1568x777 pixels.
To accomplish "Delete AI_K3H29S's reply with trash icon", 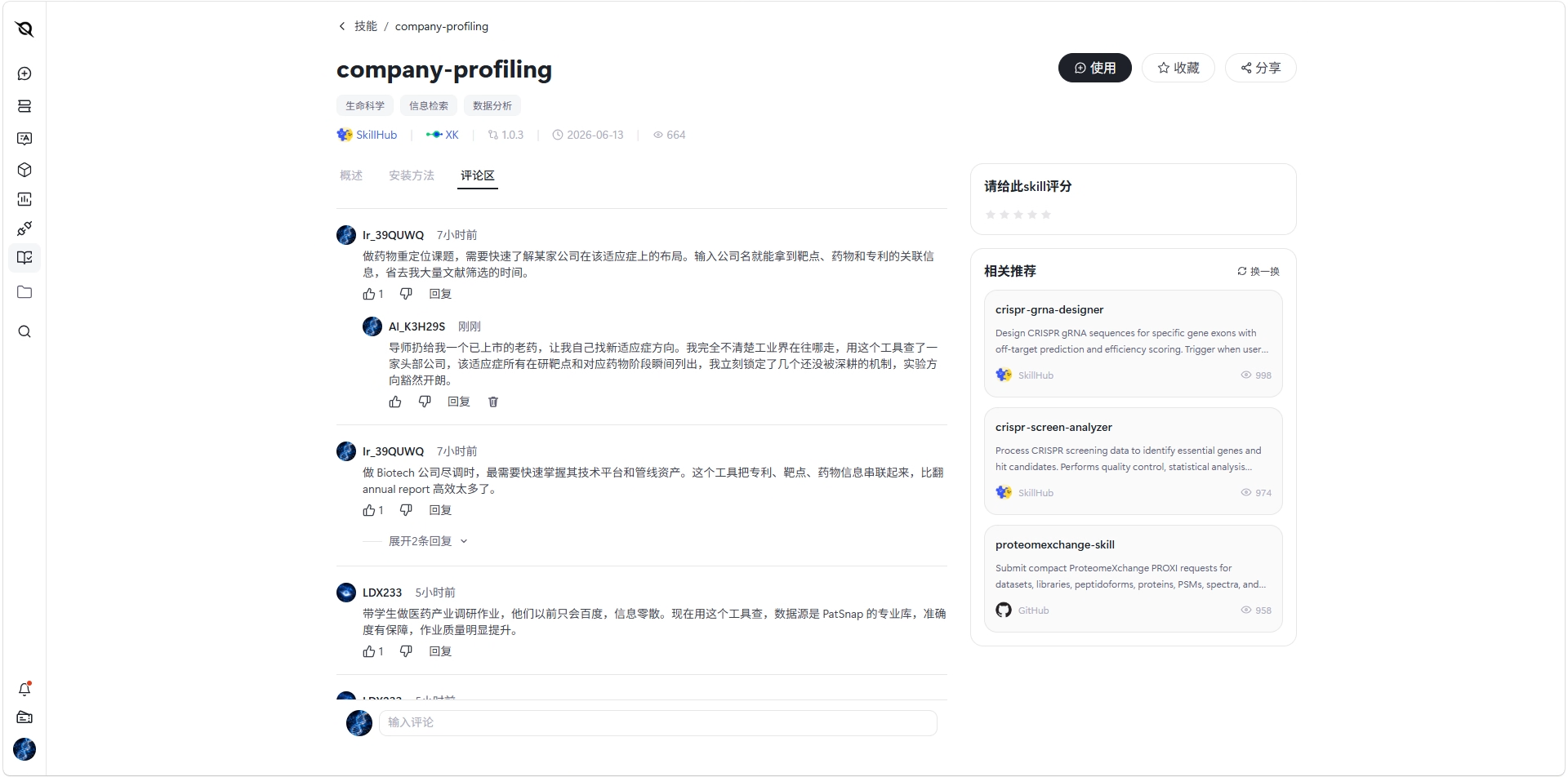I will [x=493, y=402].
